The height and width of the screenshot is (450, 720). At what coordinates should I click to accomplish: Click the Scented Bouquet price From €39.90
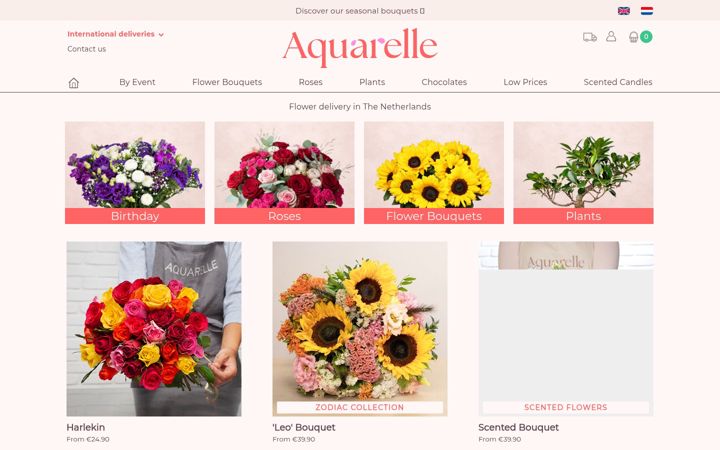500,439
